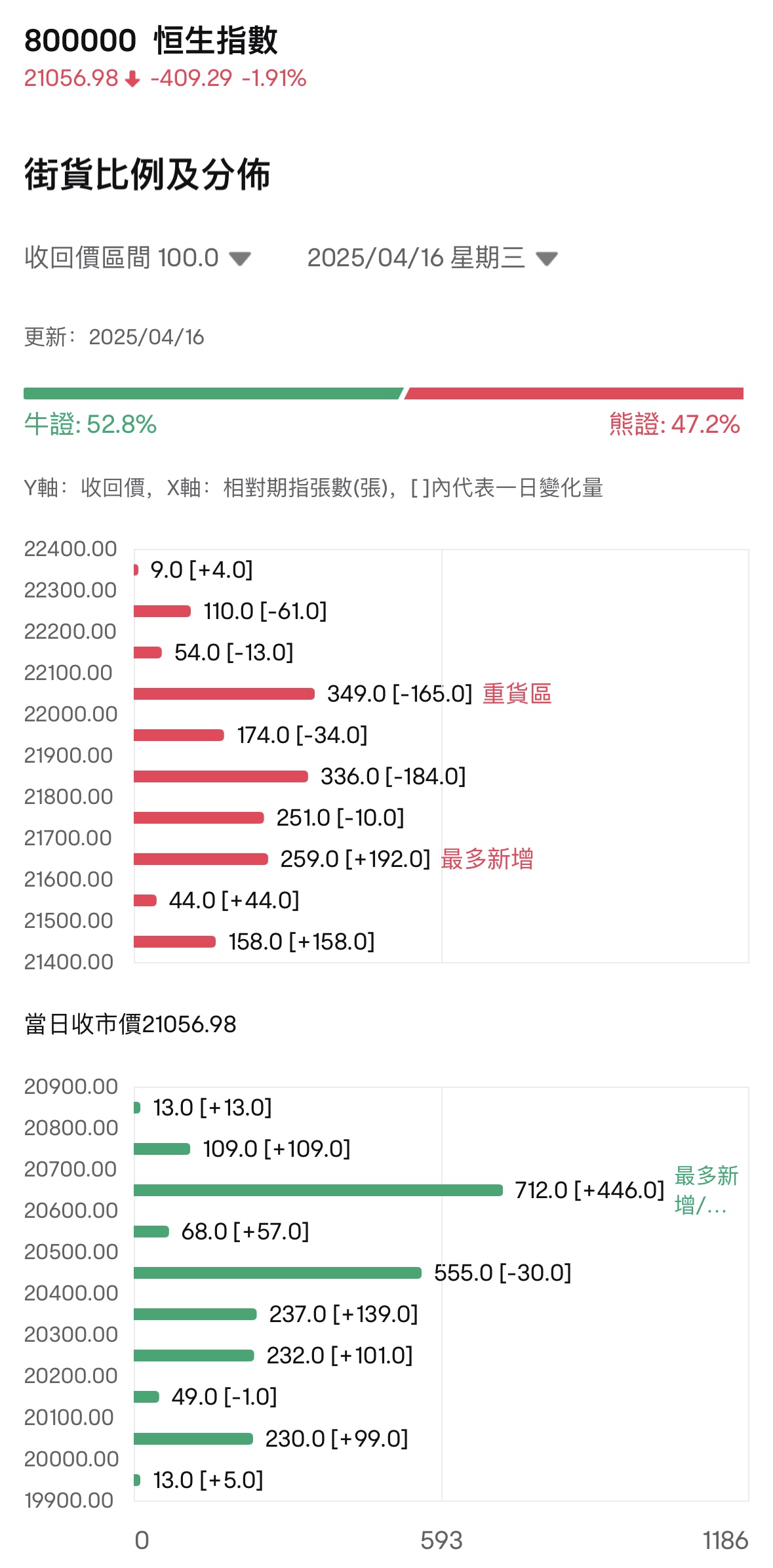The image size is (773, 1568).
Task: Click the green 牛證 section of ratio bar
Action: 212,393
